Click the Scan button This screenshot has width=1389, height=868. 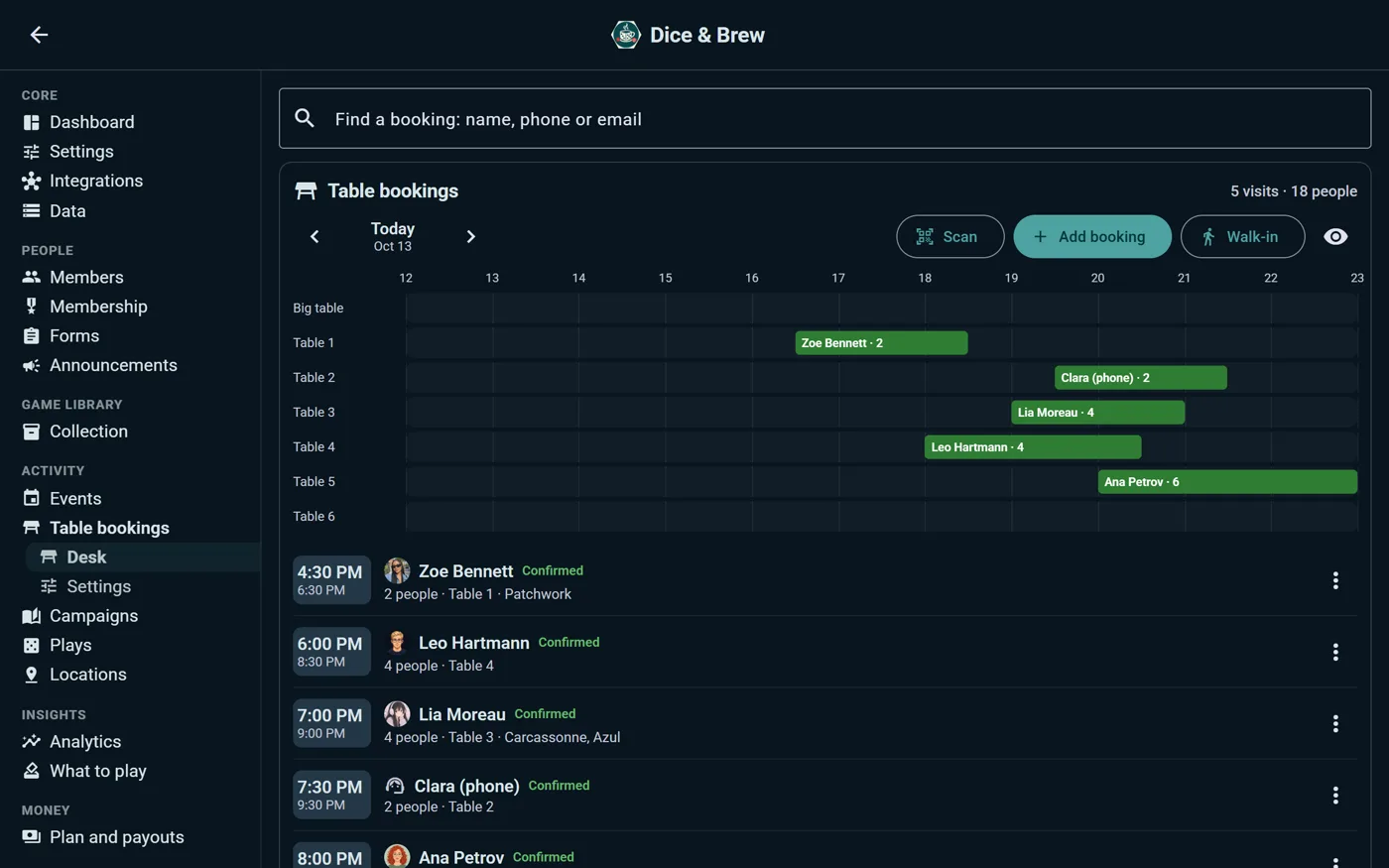[x=950, y=236]
